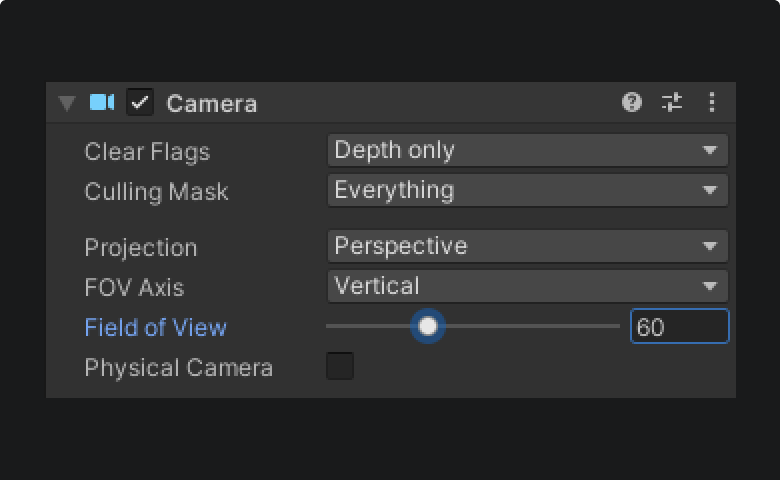
Task: Click the Camera component icon
Action: (x=102, y=102)
